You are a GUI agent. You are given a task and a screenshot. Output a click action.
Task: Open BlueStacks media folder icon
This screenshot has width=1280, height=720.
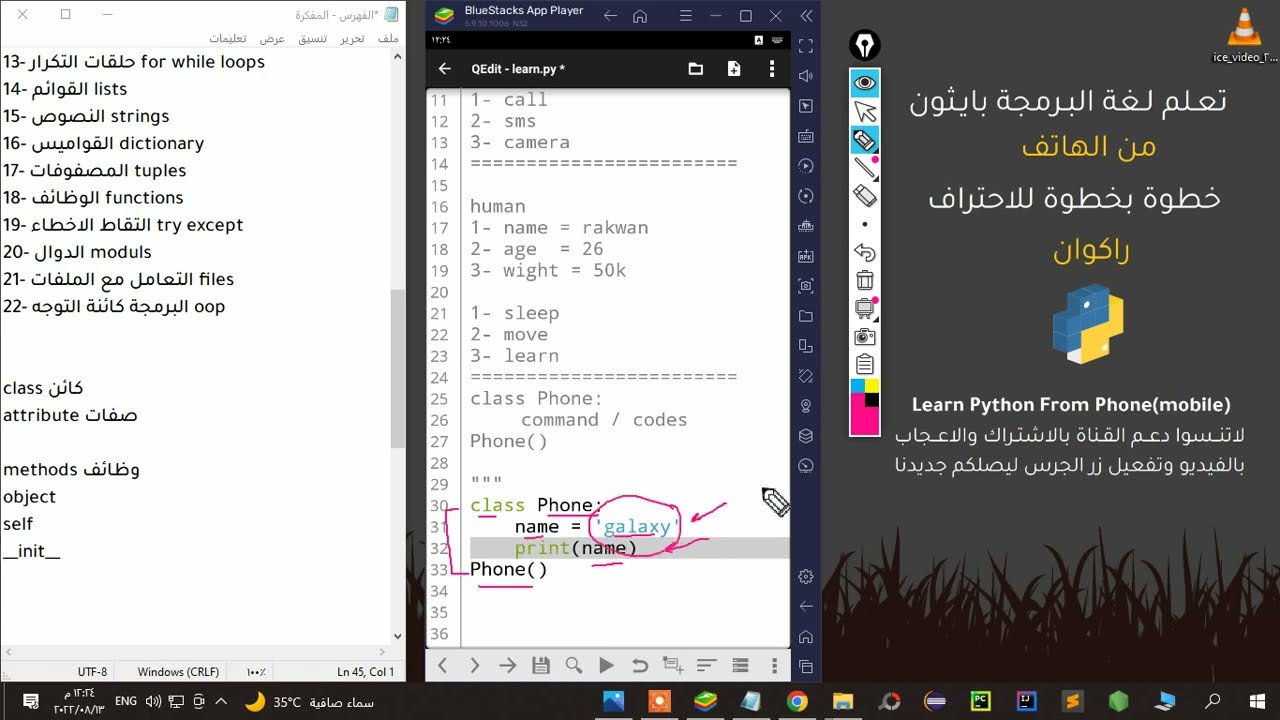[x=806, y=316]
